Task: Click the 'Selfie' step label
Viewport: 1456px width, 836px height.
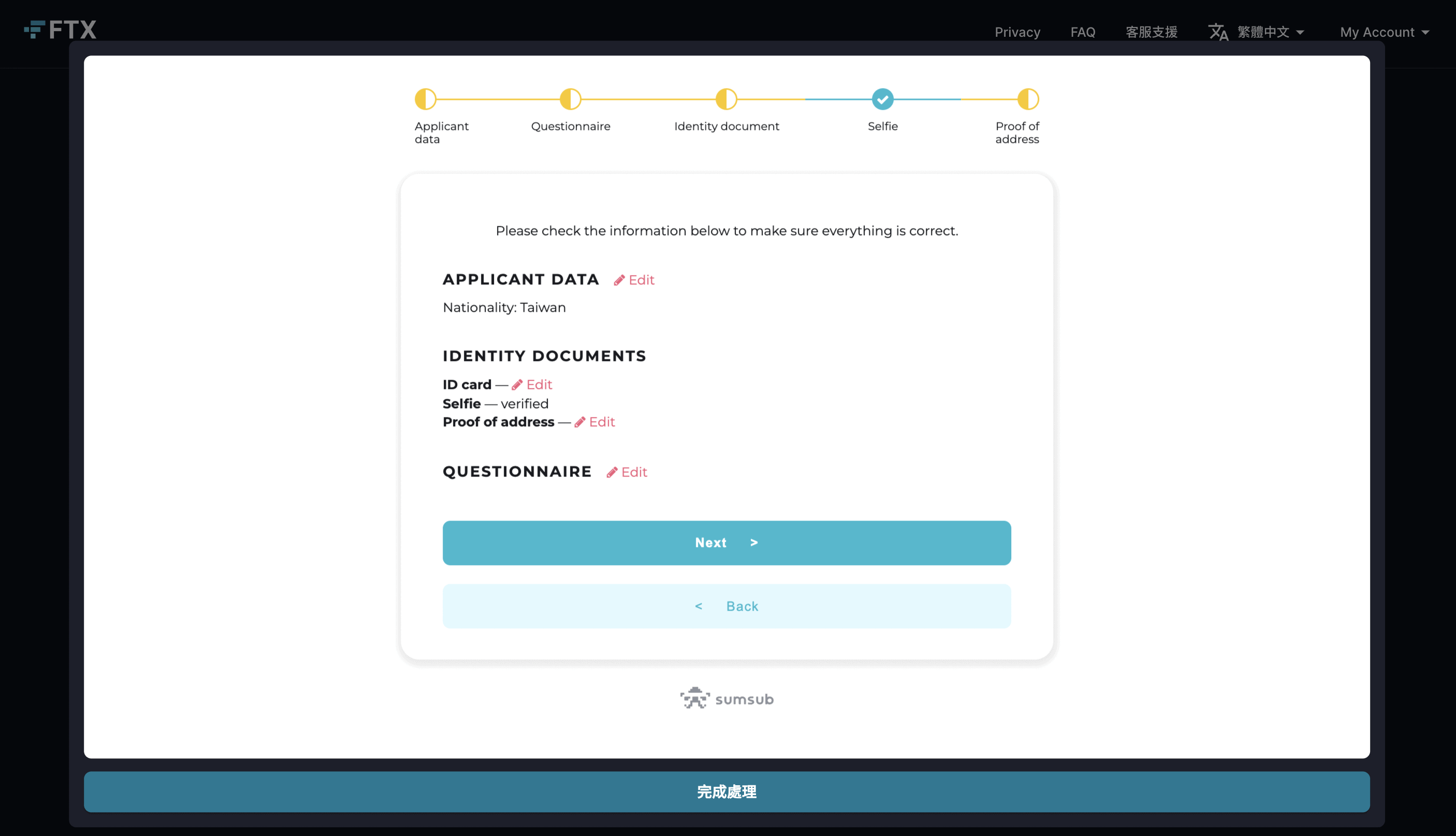Action: pos(883,126)
